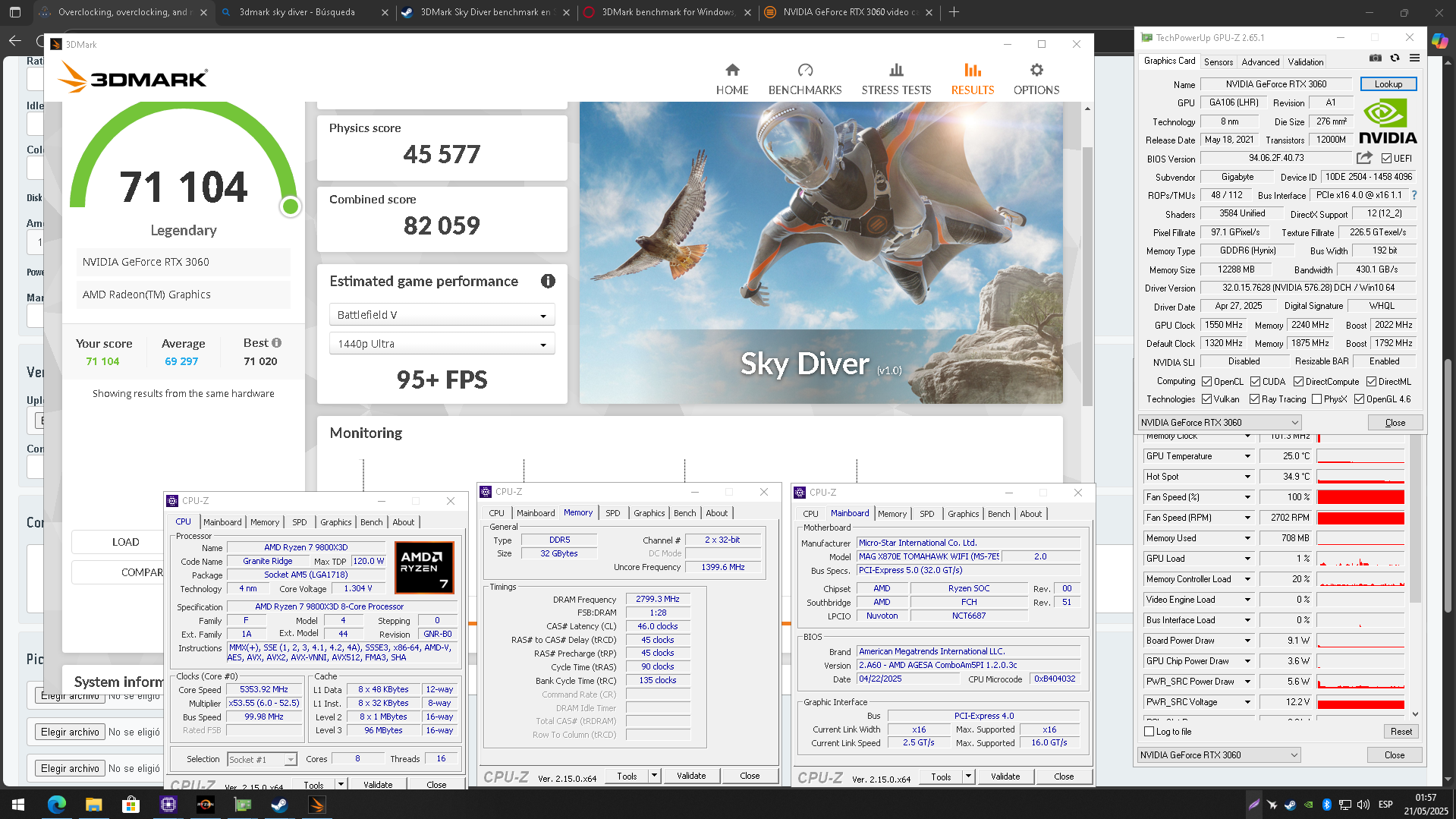Take GPU-Z screenshot with camera icon
This screenshot has width=1456, height=819.
tap(1376, 58)
